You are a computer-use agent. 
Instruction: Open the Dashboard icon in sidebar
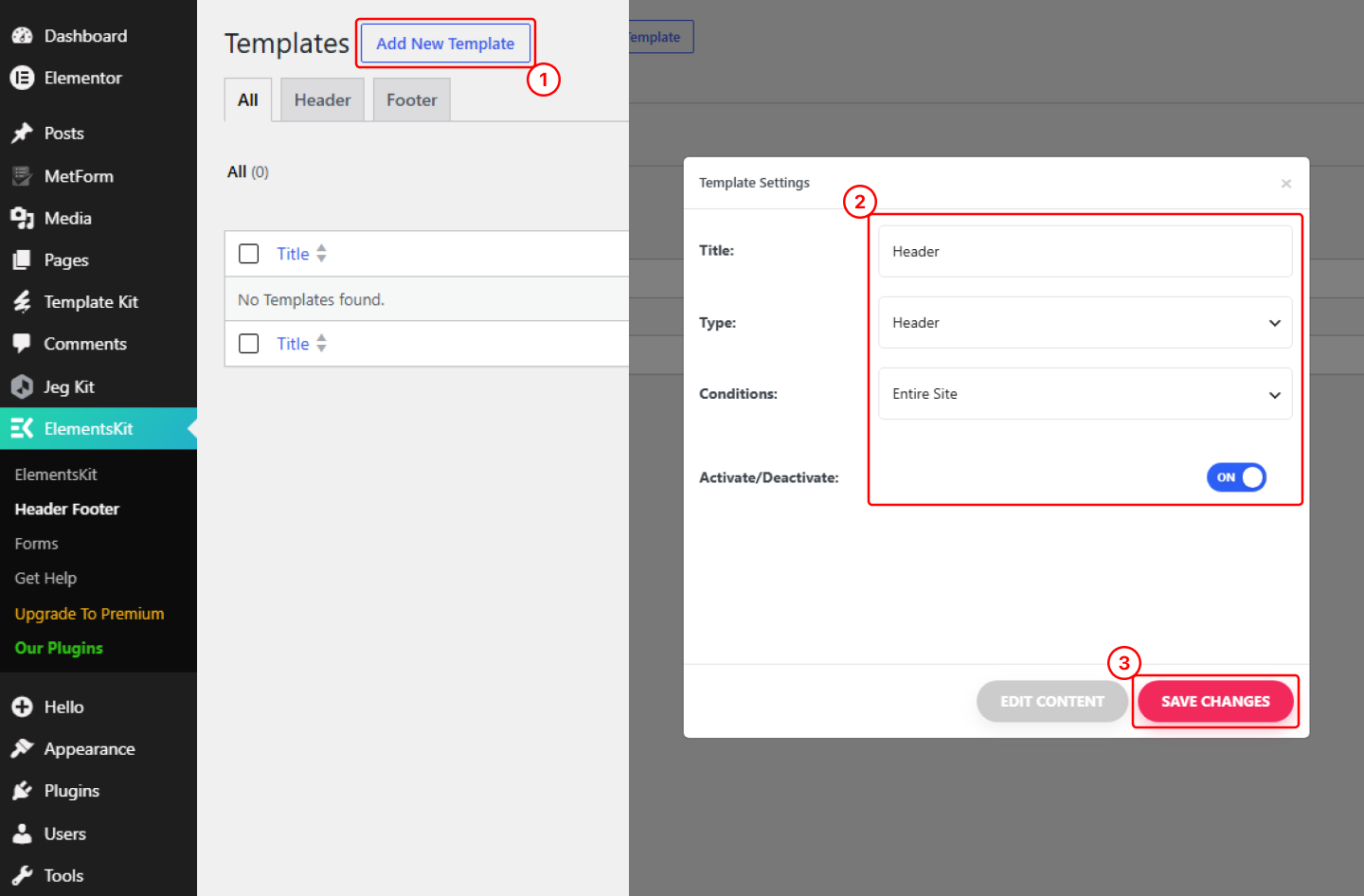point(23,36)
